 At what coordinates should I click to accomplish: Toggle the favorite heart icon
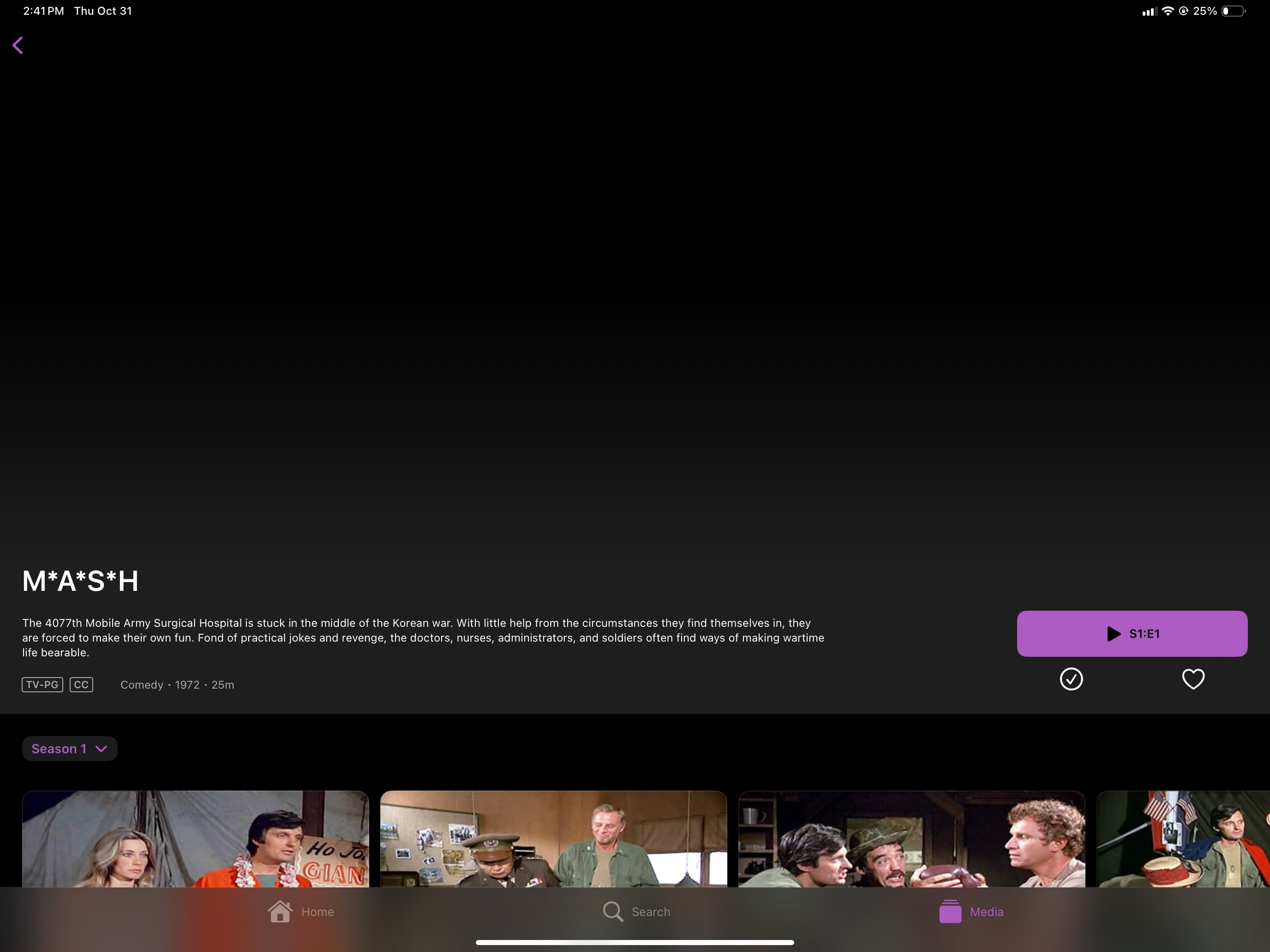1193,679
